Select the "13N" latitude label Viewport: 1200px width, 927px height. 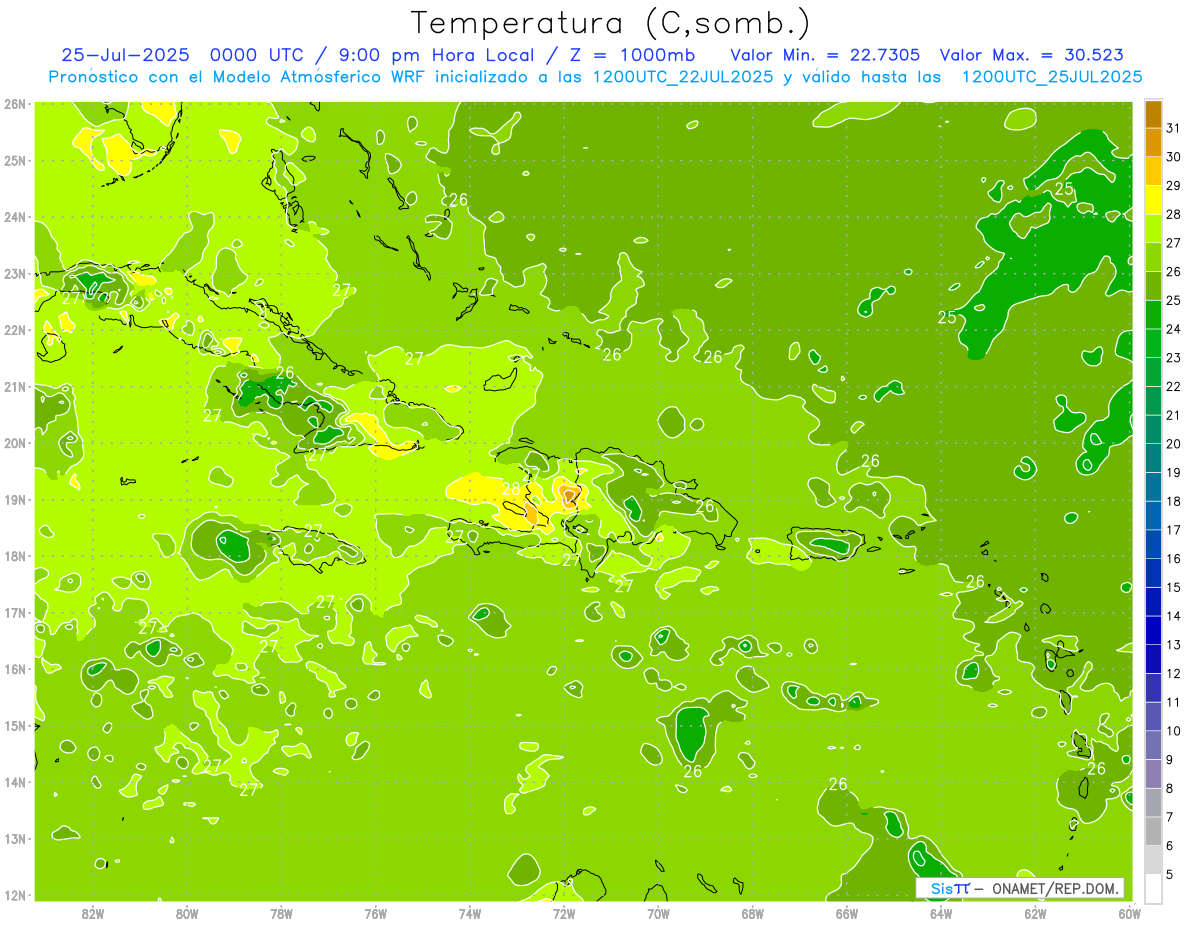[x=15, y=838]
